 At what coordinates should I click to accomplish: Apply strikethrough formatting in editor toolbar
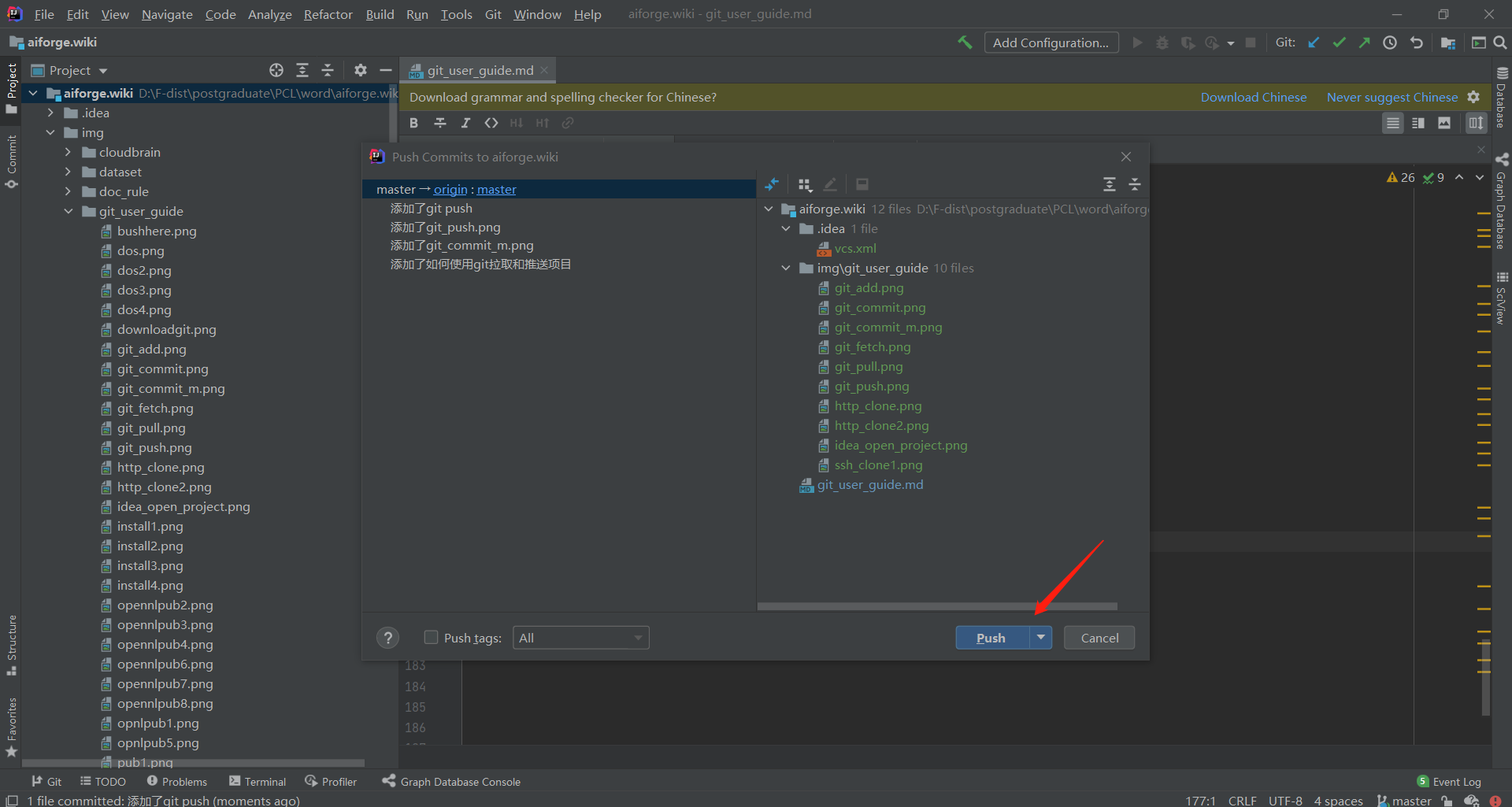point(440,123)
